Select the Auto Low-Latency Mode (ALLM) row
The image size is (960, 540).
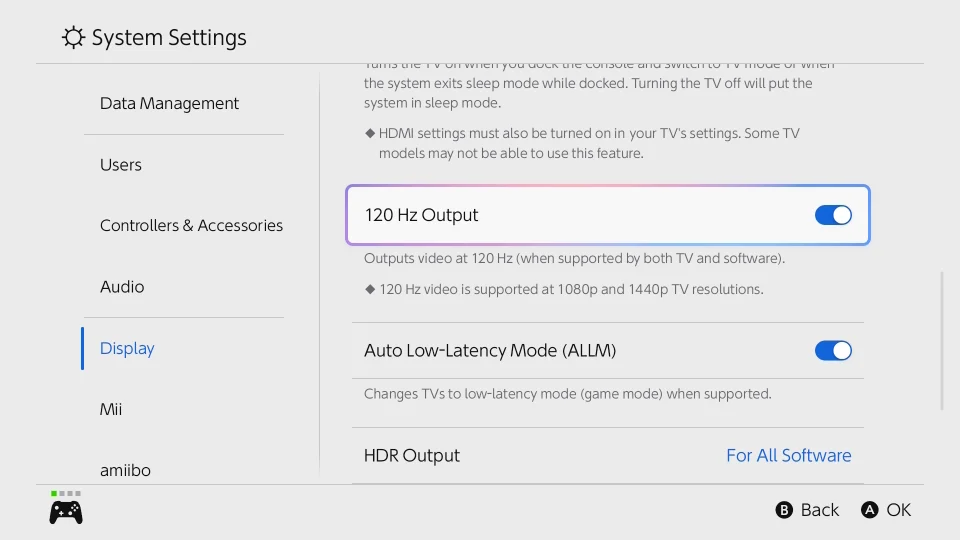(490, 350)
